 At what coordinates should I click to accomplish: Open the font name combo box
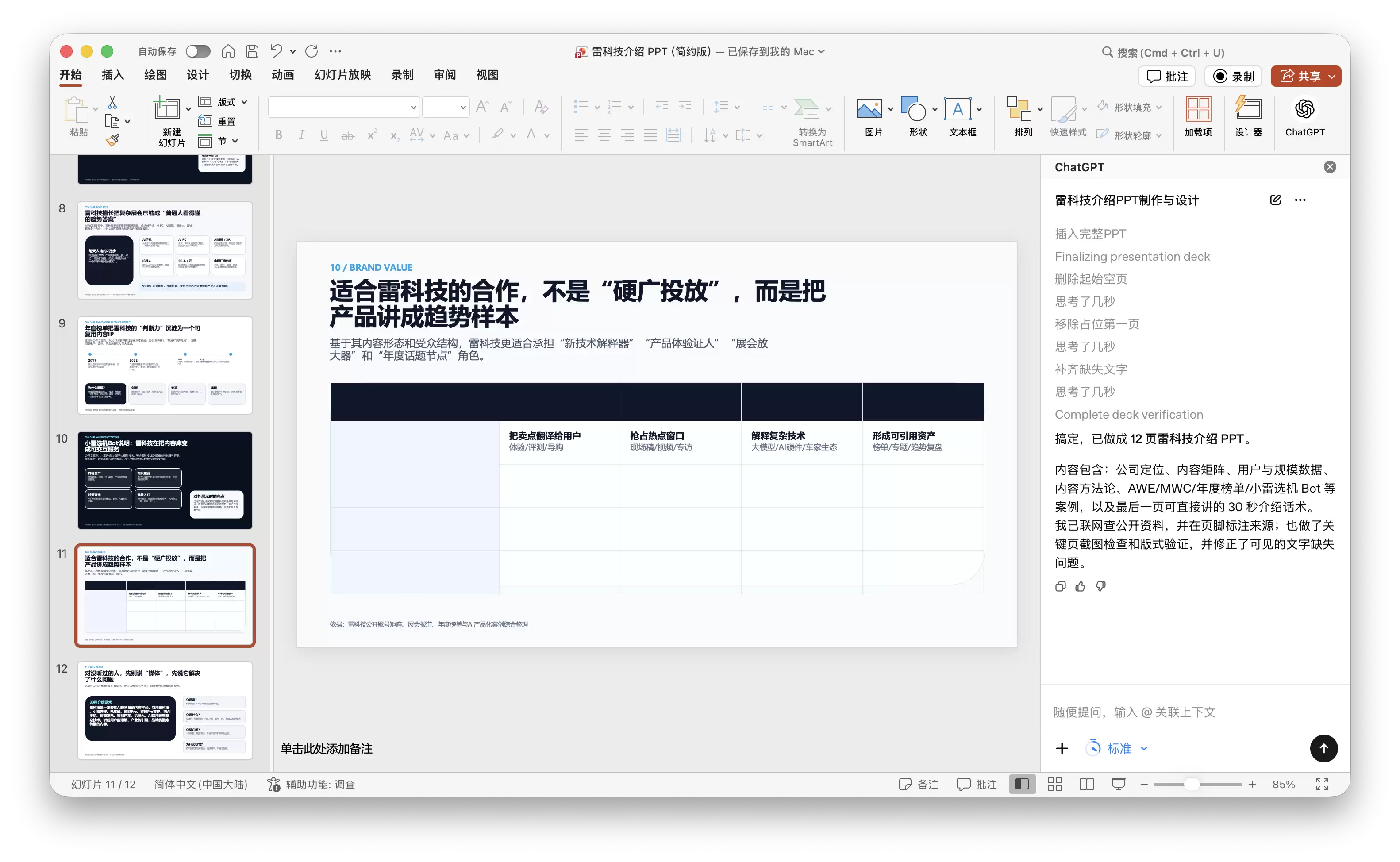coord(344,107)
